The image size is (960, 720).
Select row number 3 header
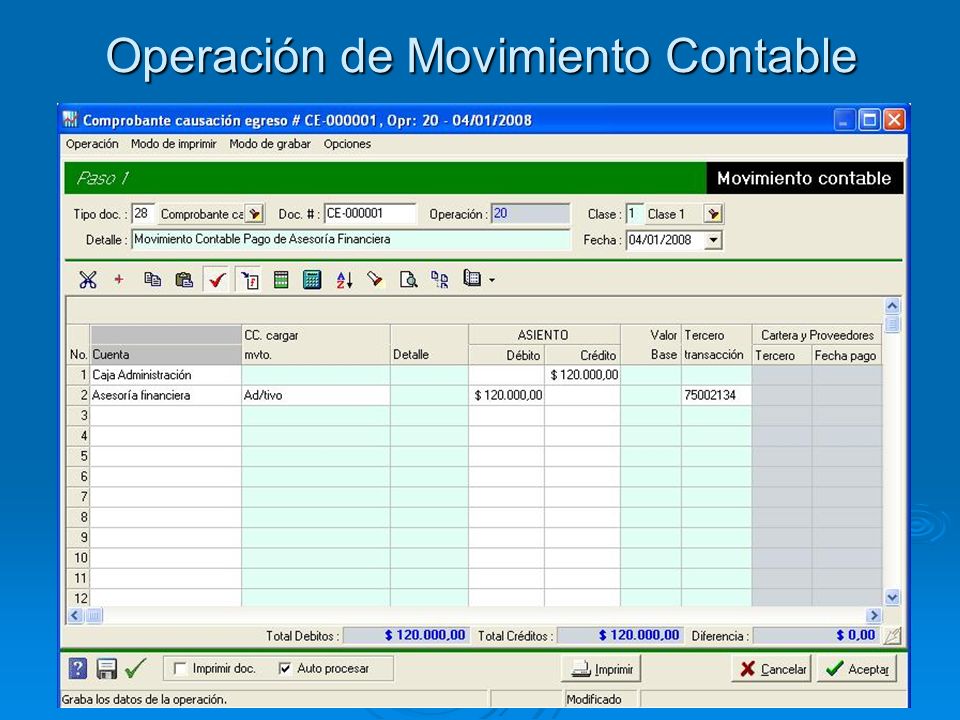(78, 416)
